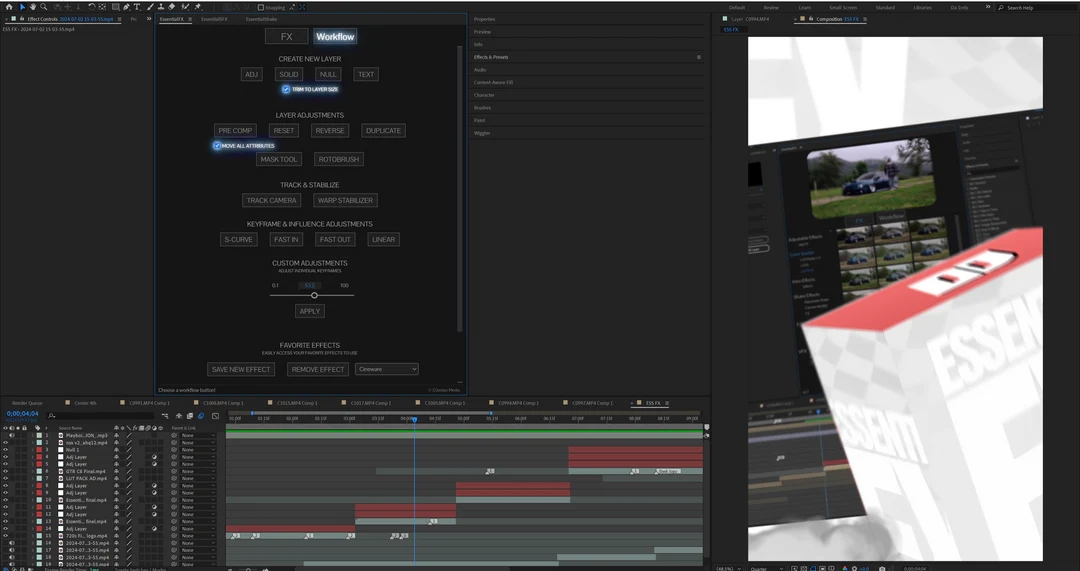
Task: Select the Rotation tool
Action: (91, 7)
